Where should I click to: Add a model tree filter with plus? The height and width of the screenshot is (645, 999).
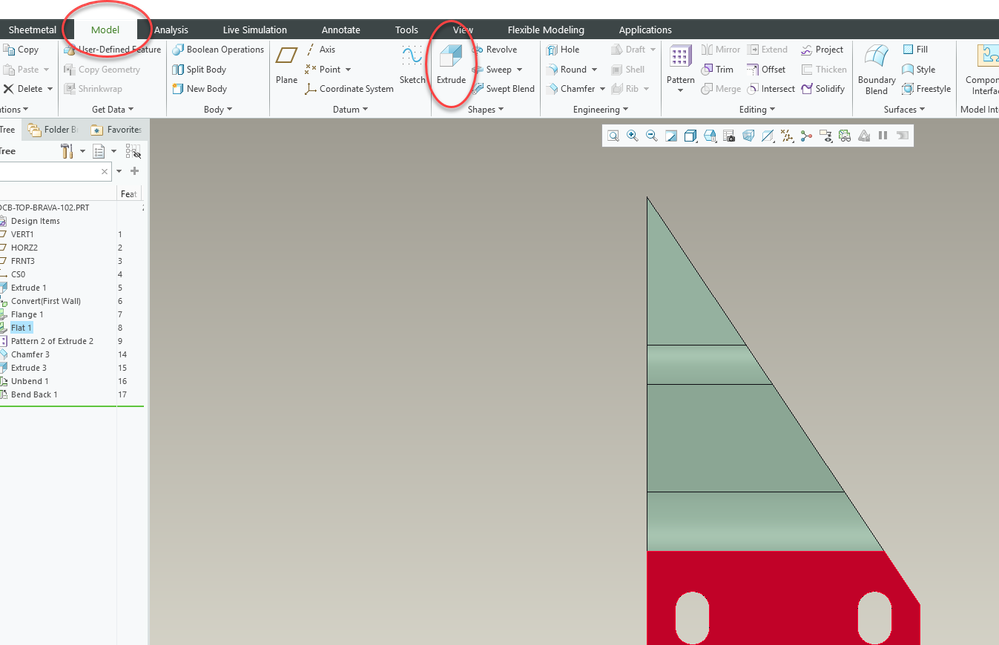pos(134,171)
